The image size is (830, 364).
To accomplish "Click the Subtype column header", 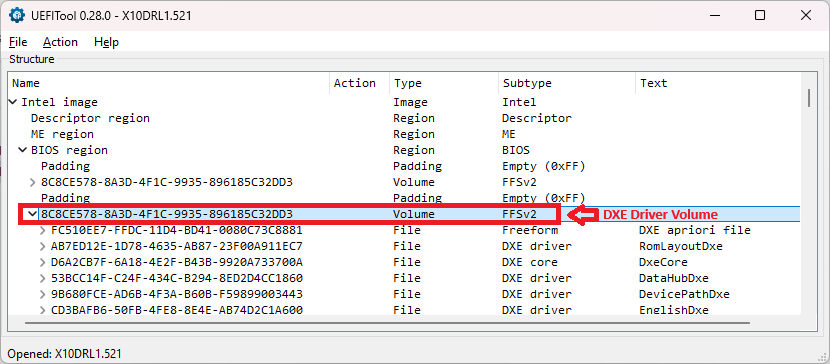I will [567, 83].
